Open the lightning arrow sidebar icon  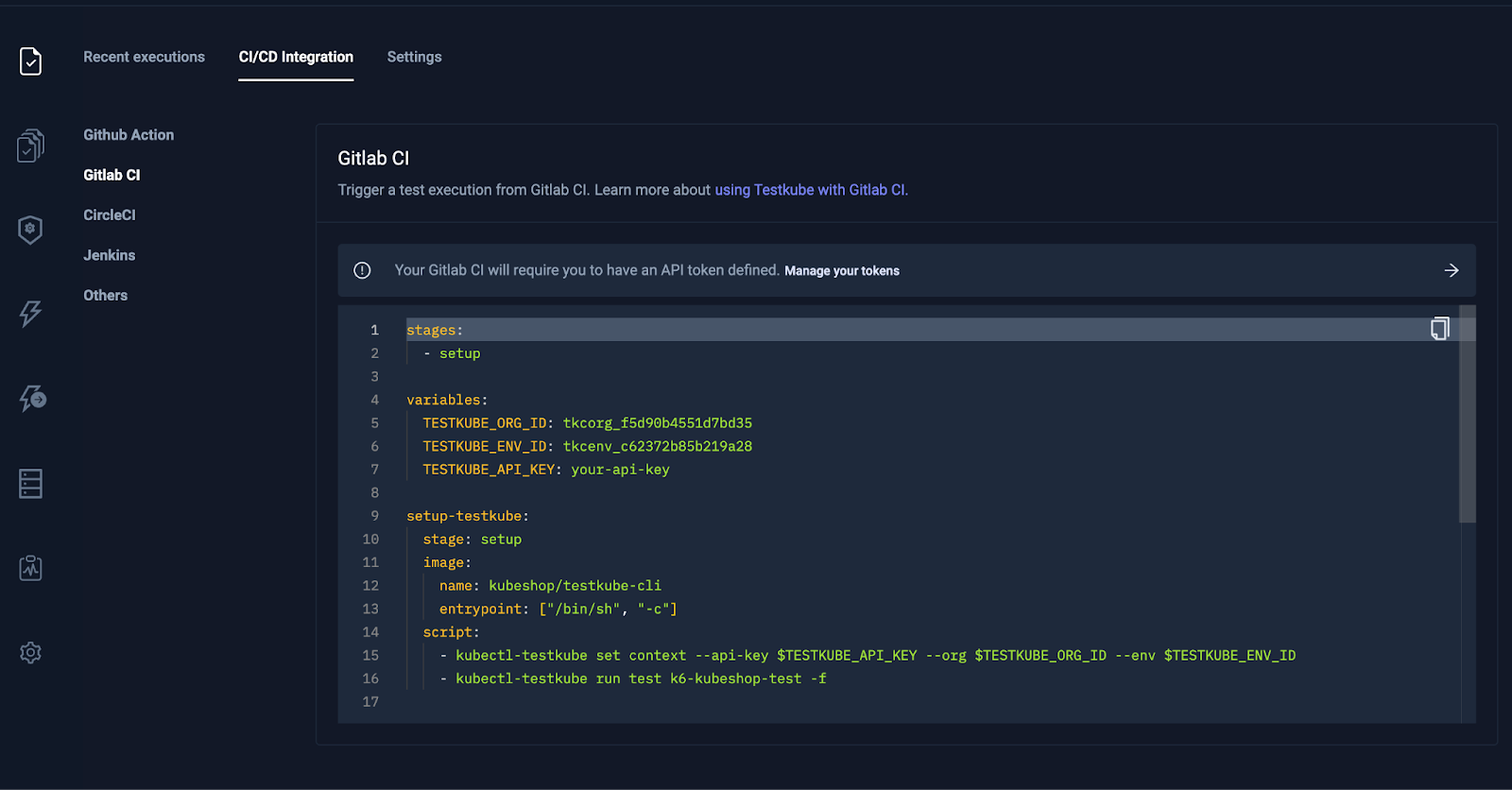(32, 398)
